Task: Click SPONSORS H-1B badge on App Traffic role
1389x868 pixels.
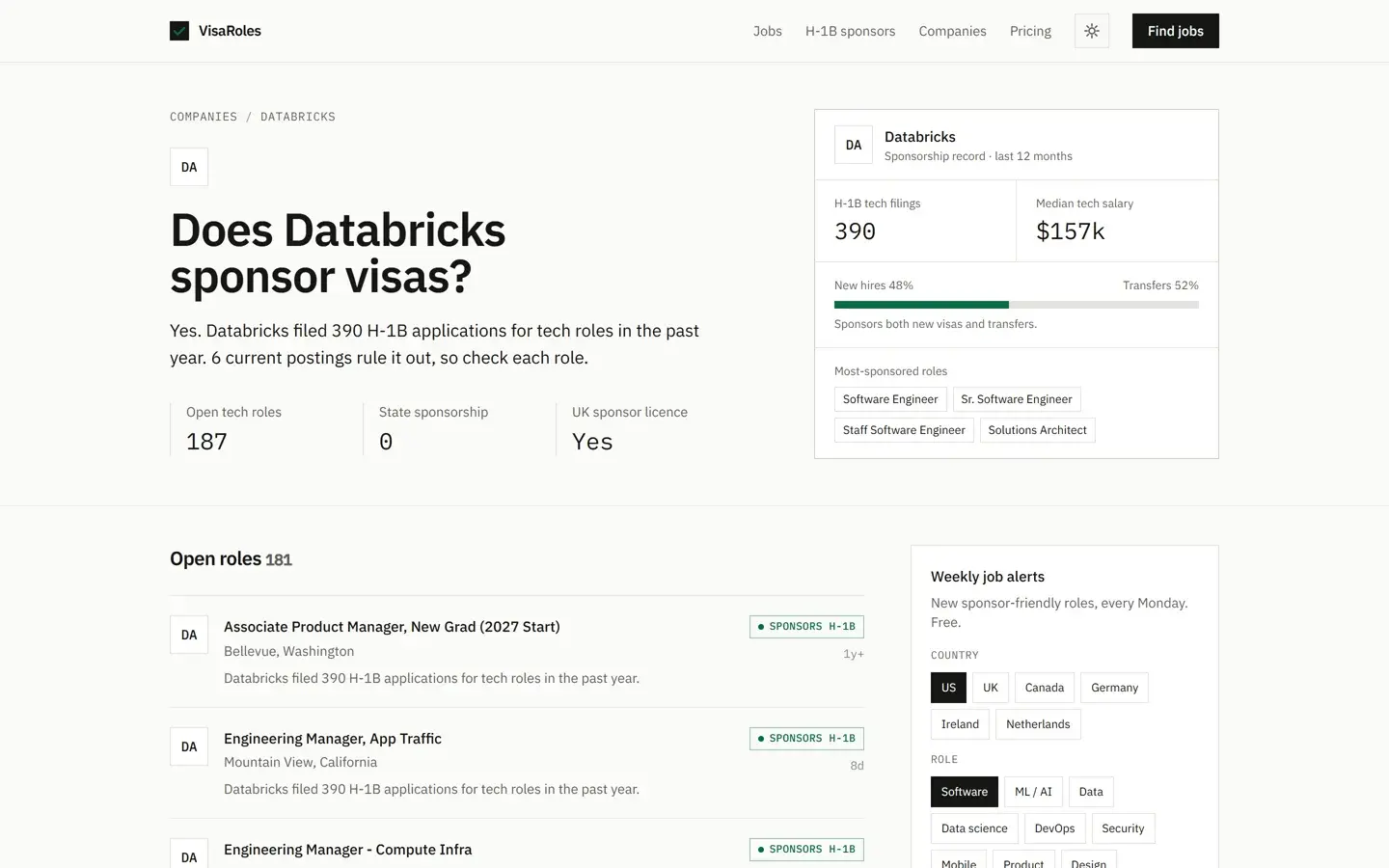Action: tap(806, 739)
